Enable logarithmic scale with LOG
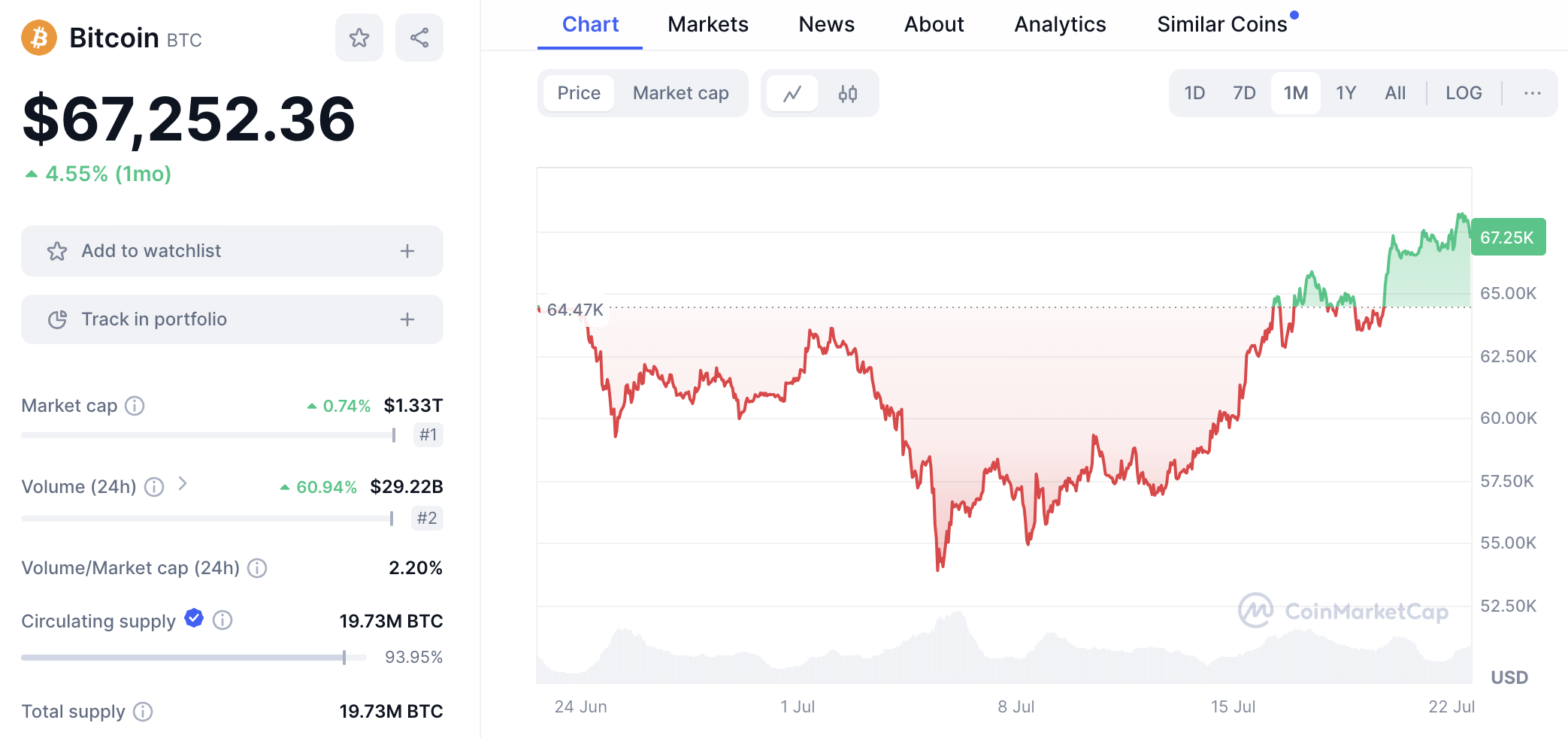 tap(1463, 92)
